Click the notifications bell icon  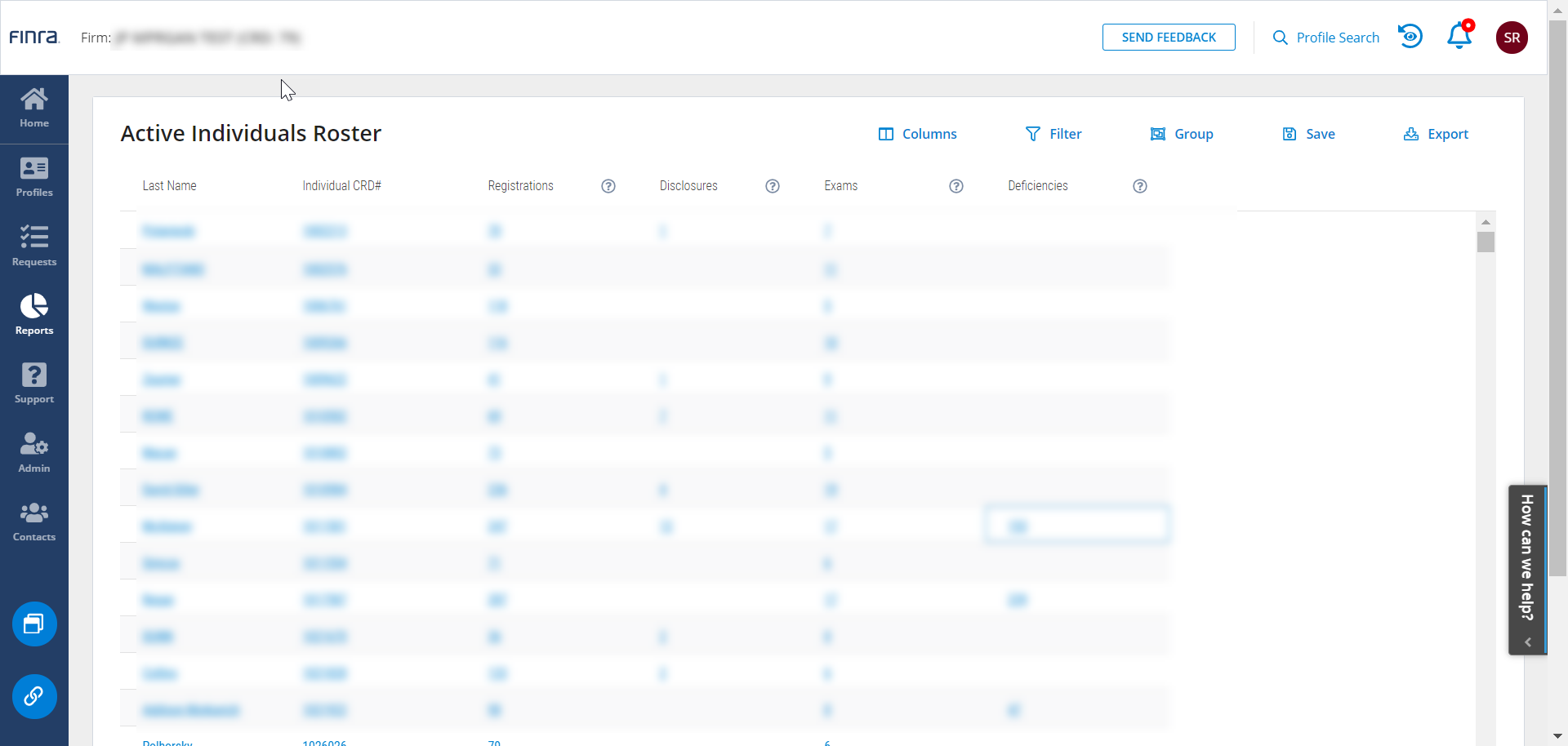click(x=1459, y=37)
